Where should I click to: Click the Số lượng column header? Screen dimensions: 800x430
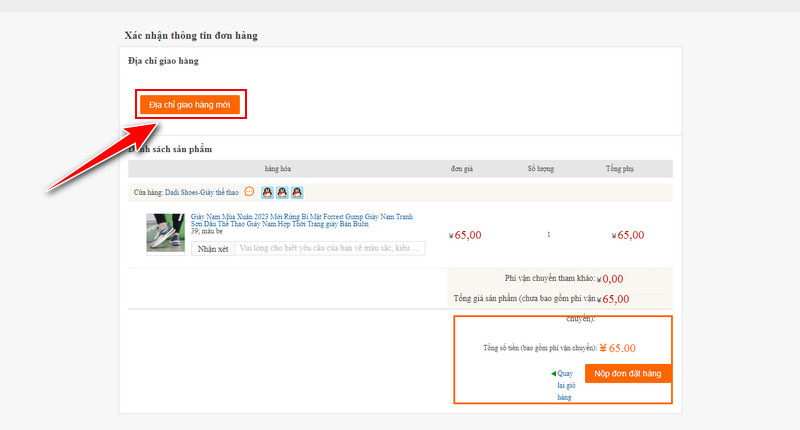(540, 169)
